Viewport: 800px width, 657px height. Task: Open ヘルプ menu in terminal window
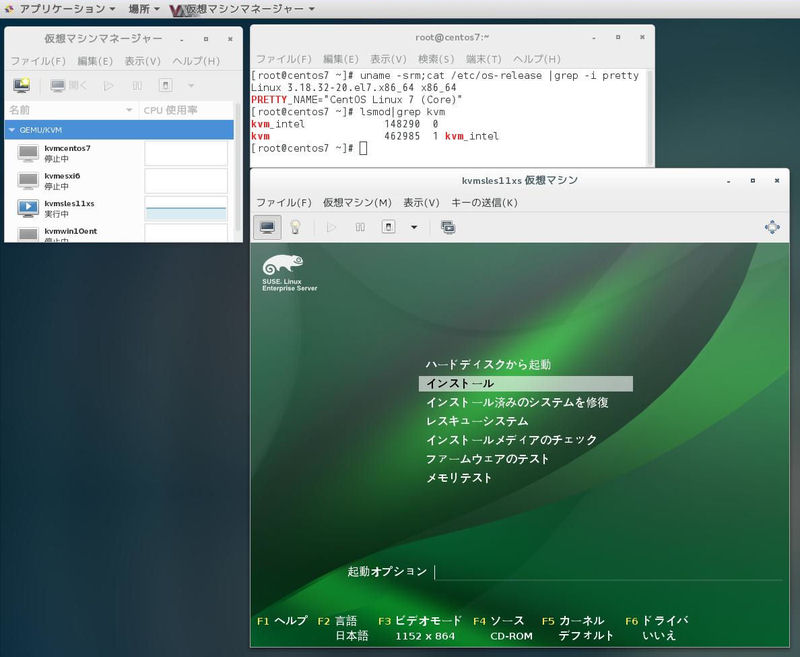[x=537, y=59]
